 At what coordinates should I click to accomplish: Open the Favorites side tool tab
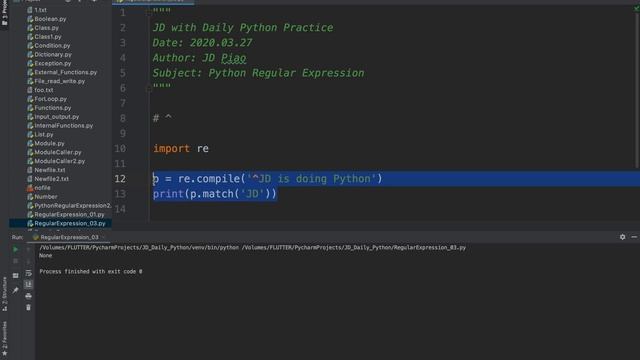pos(4,338)
